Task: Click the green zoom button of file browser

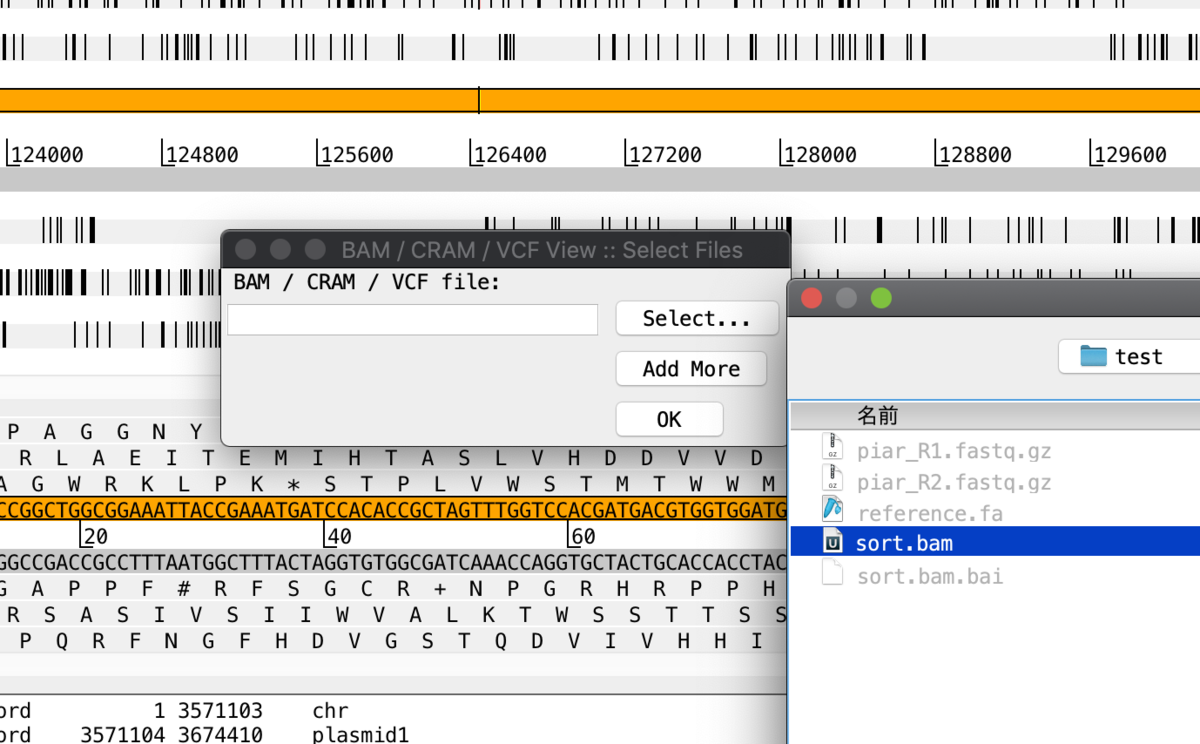Action: 881,298
